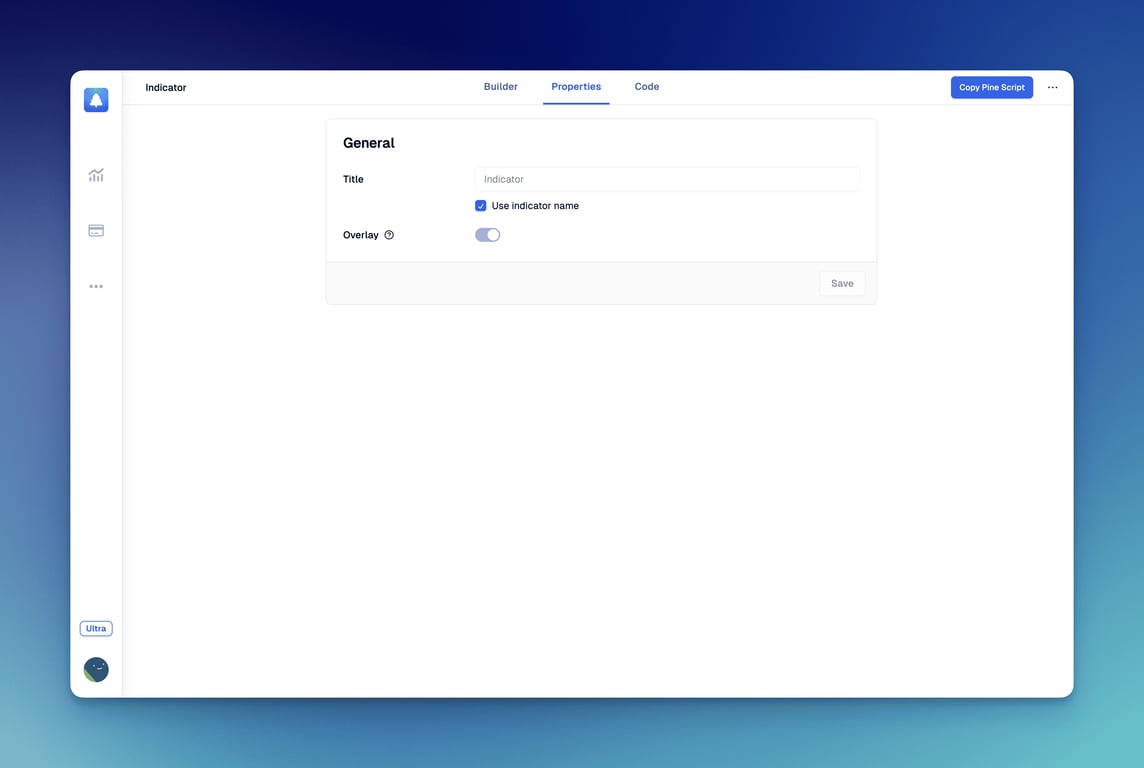The image size is (1144, 768).
Task: Open the user avatar profile picture
Action: (x=96, y=670)
